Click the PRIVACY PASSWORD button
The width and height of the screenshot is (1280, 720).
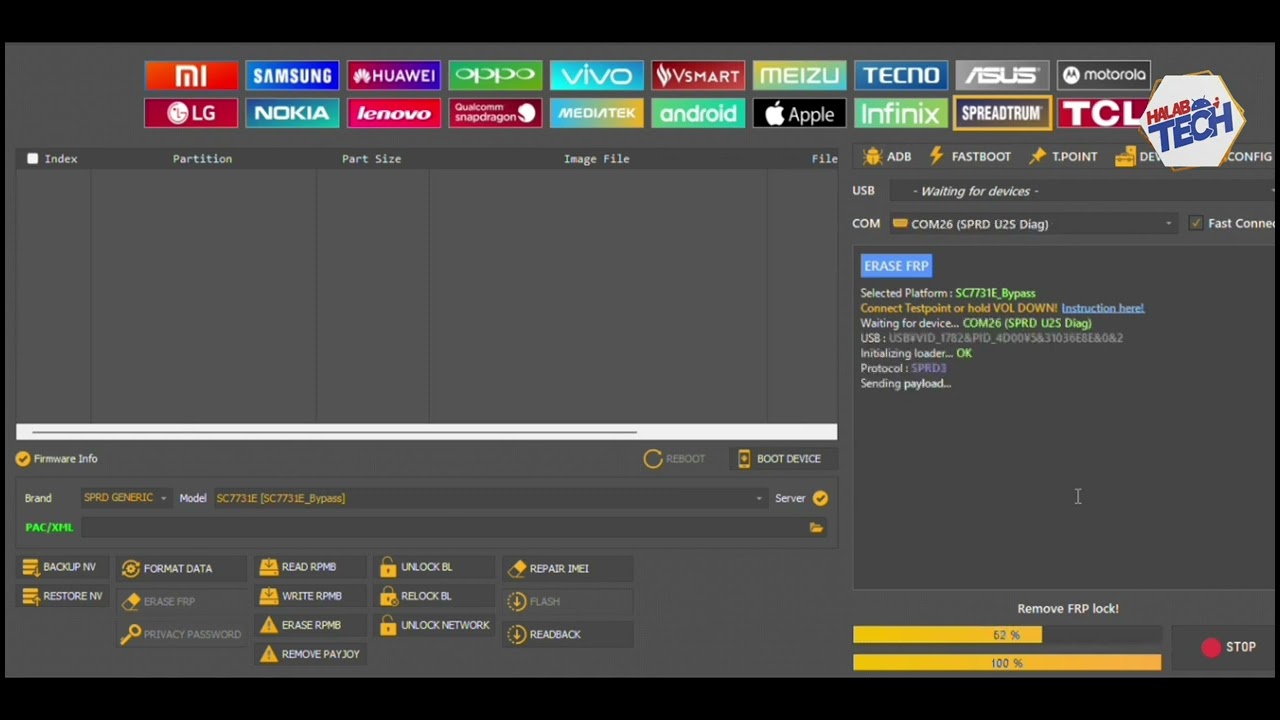(x=181, y=634)
